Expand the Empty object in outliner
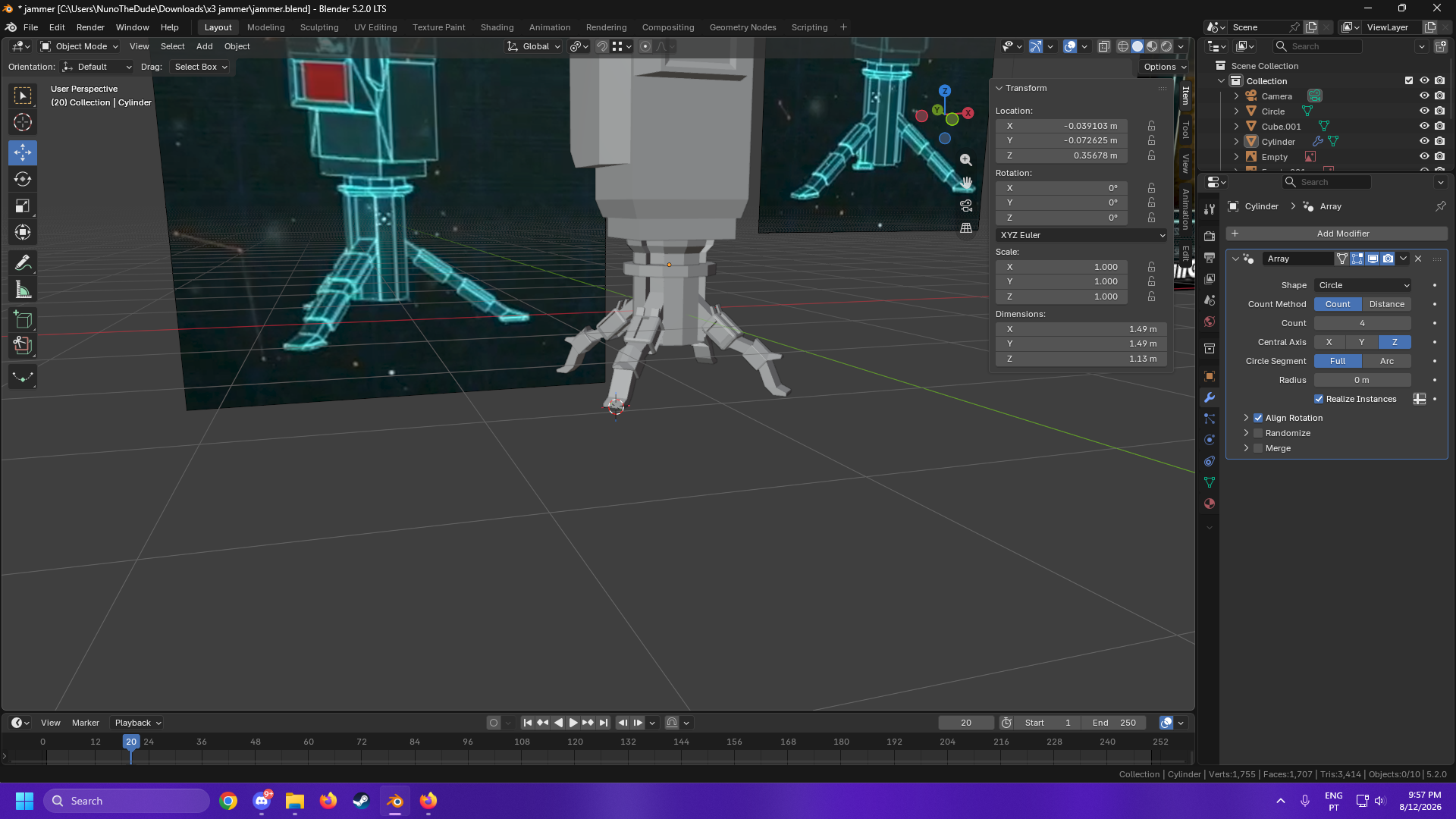The width and height of the screenshot is (1456, 819). tap(1236, 157)
